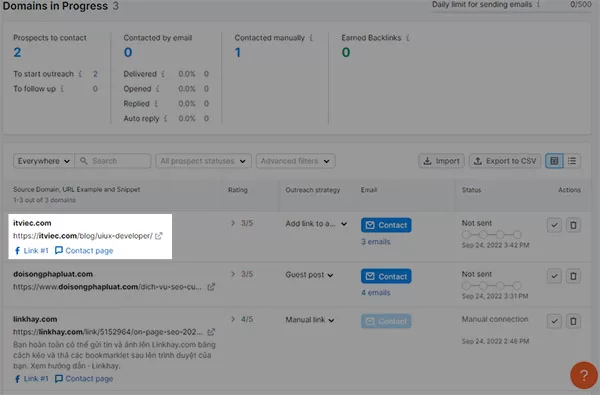Show info tooltip for Opened
The image size is (600, 395).
[x=158, y=89]
